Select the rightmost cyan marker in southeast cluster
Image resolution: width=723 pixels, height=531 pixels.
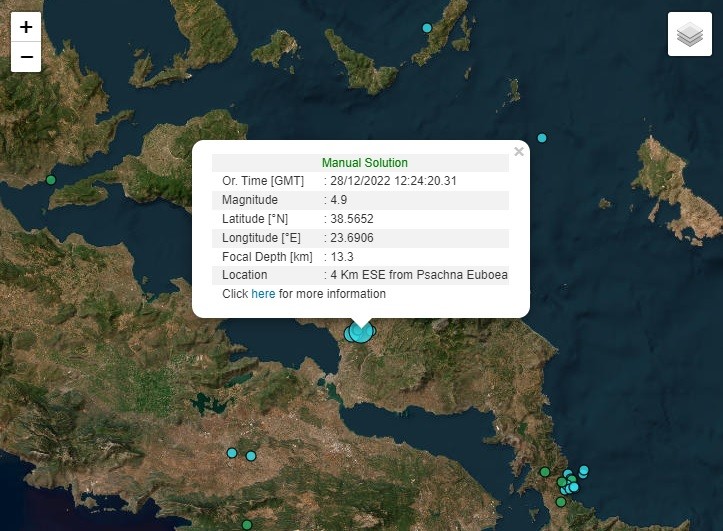[x=584, y=470]
